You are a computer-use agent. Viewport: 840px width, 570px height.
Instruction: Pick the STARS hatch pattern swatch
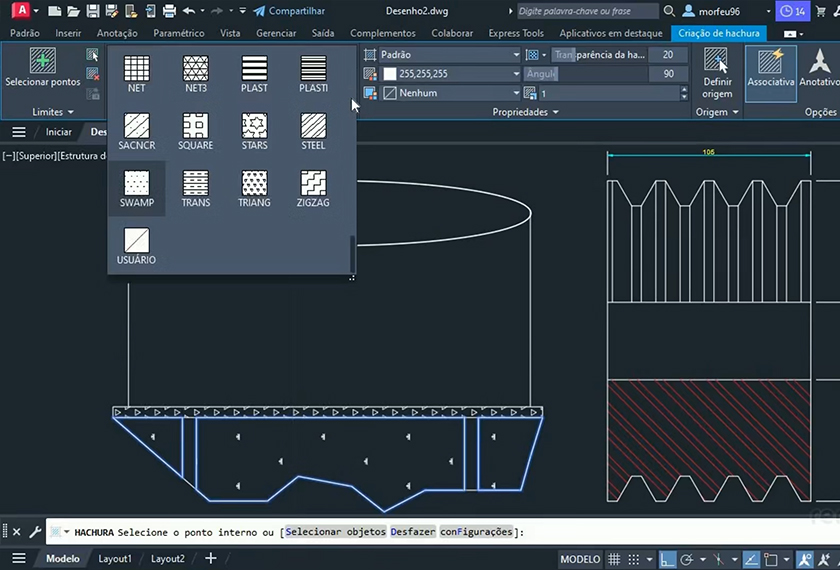click(x=254, y=126)
